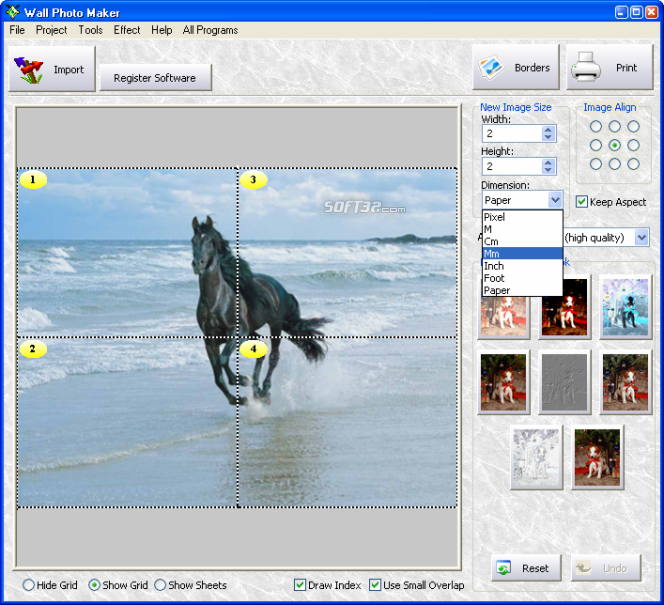This screenshot has width=664, height=605.
Task: Apply the effect thumbnail right of emboss
Action: [x=625, y=382]
